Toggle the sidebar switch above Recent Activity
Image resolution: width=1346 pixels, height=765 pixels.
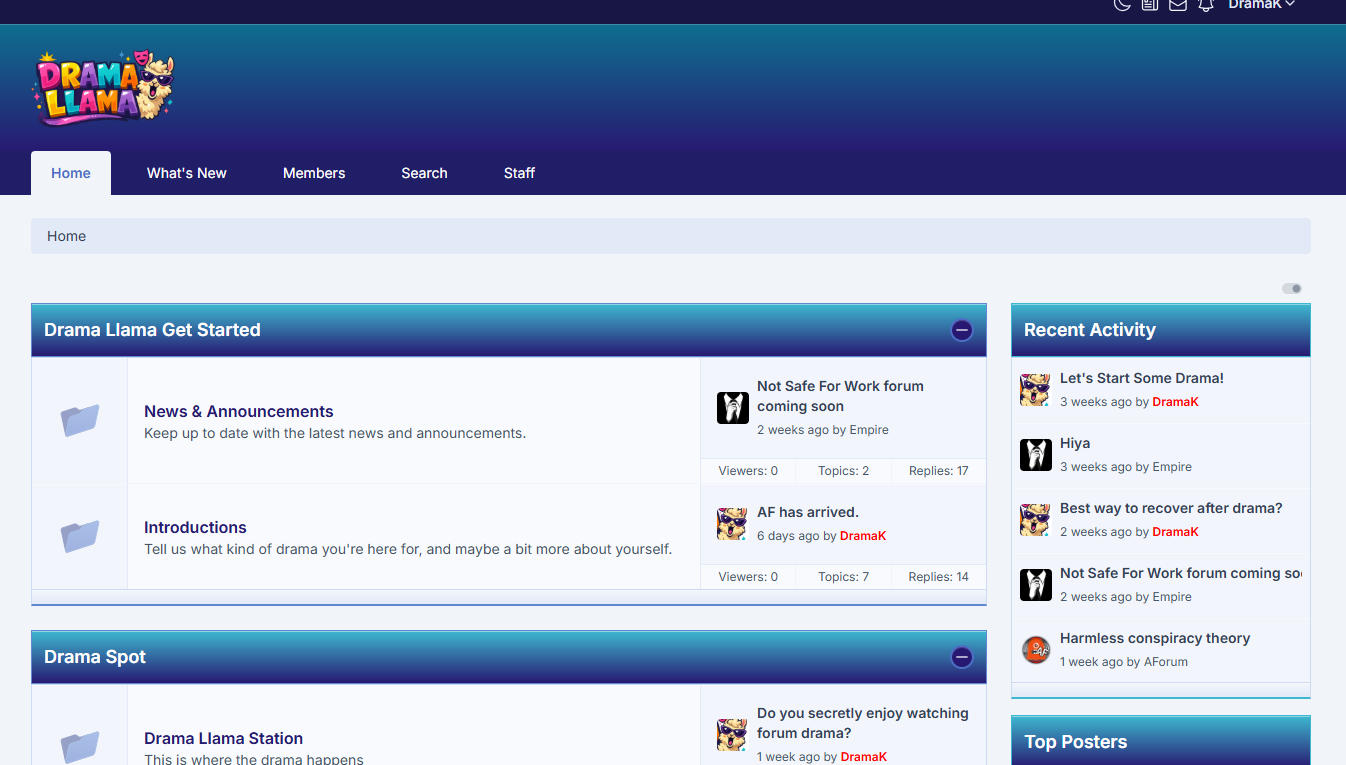[x=1292, y=288]
